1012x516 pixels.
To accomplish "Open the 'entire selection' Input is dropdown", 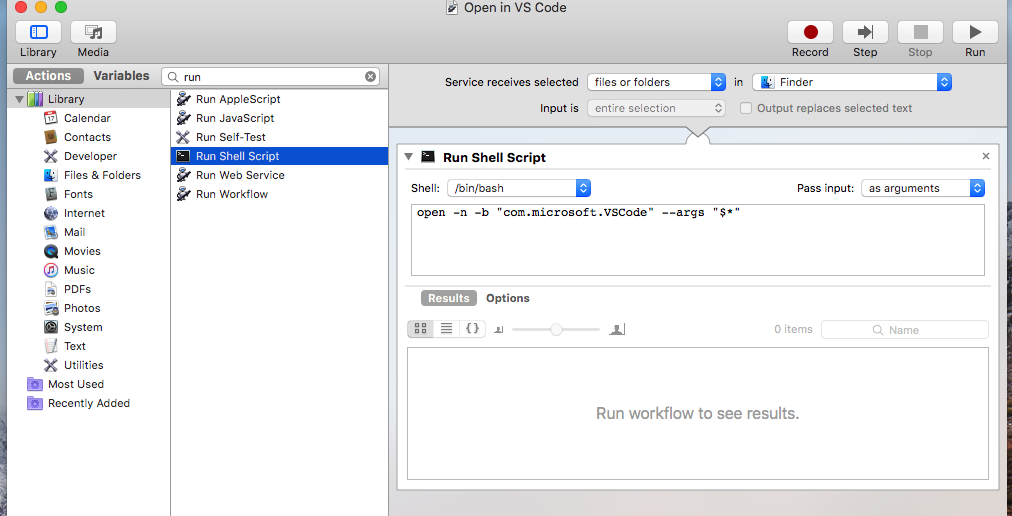I will click(656, 108).
